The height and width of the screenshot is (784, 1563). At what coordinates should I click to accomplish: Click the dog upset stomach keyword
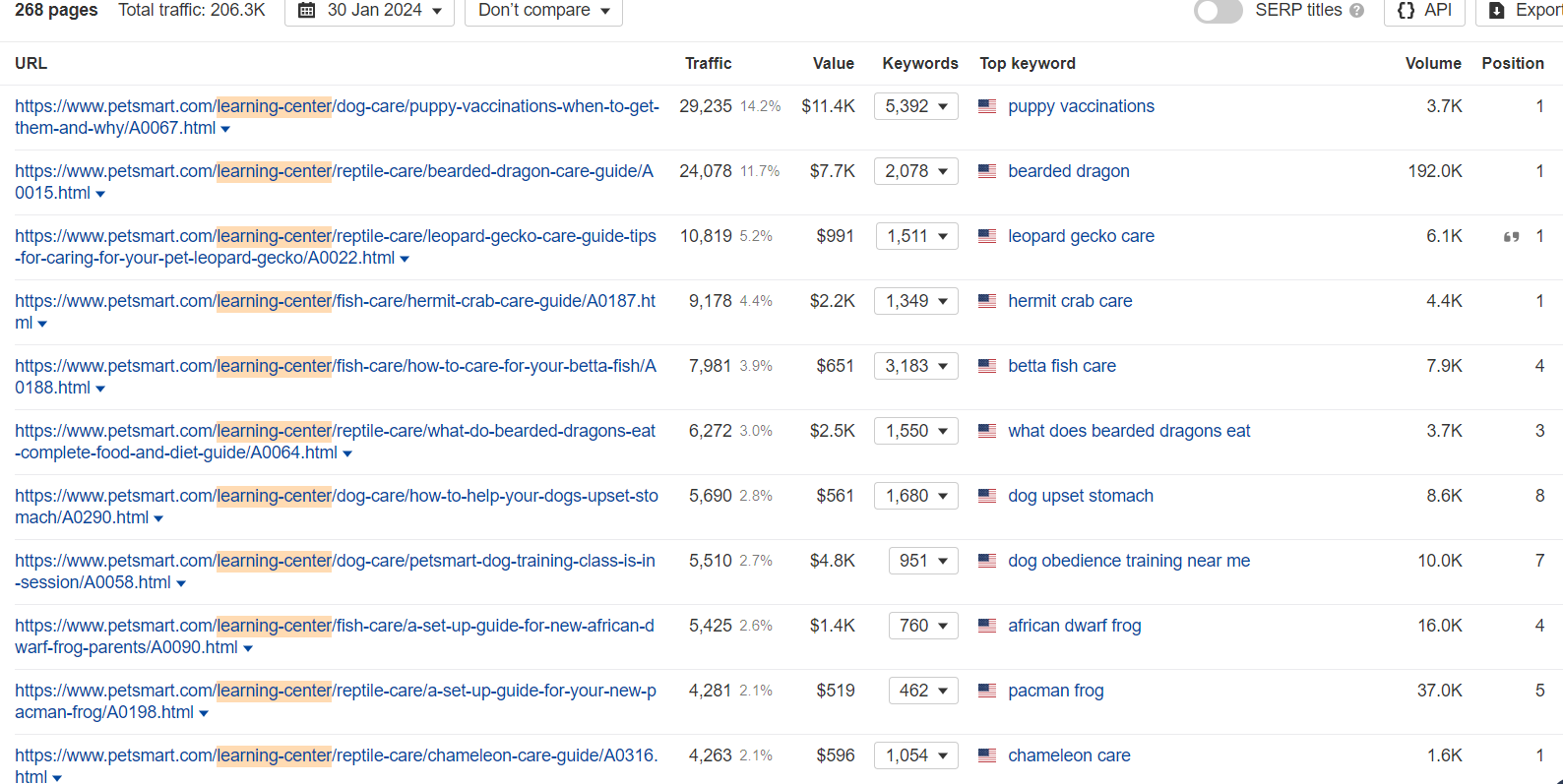click(1081, 496)
